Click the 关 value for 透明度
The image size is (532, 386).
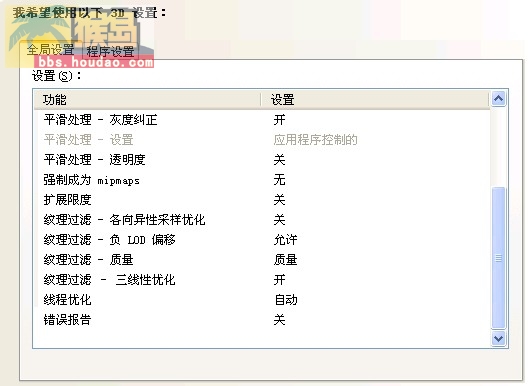[280, 160]
